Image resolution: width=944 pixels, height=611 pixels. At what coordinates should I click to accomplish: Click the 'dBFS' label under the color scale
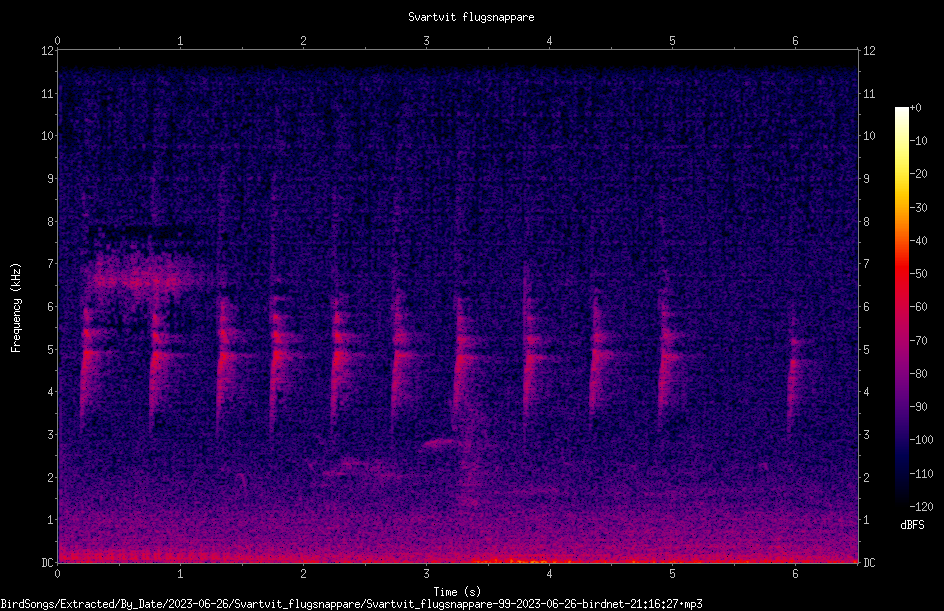pos(912,525)
